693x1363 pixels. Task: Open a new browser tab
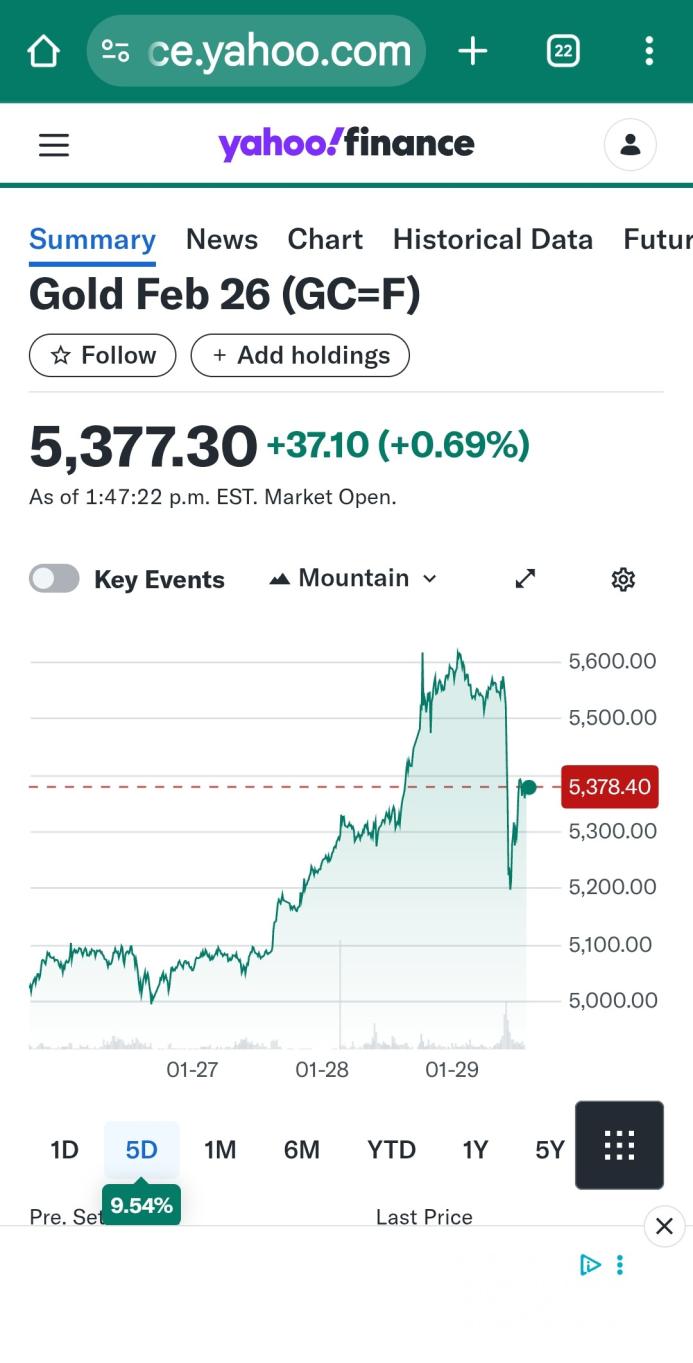[472, 51]
